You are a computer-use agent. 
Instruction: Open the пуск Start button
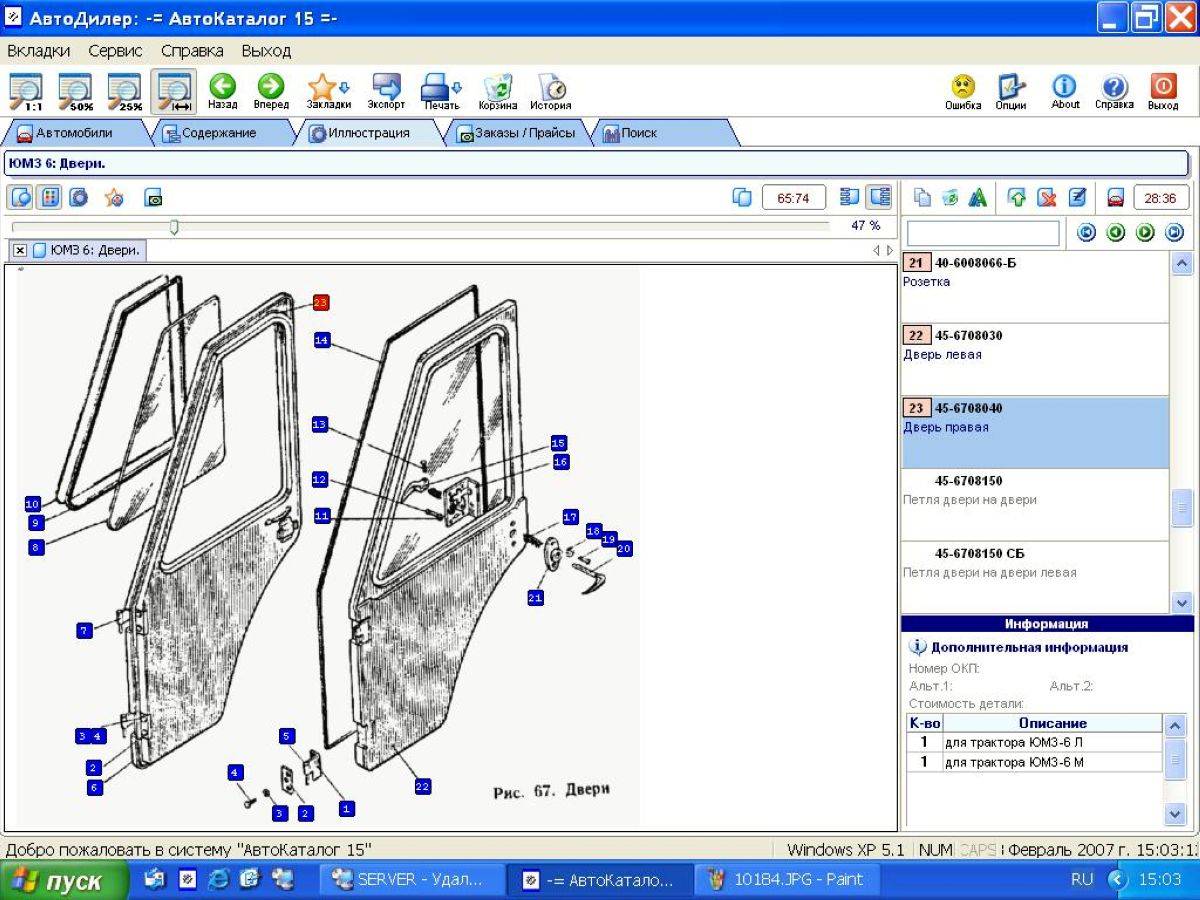[x=64, y=881]
